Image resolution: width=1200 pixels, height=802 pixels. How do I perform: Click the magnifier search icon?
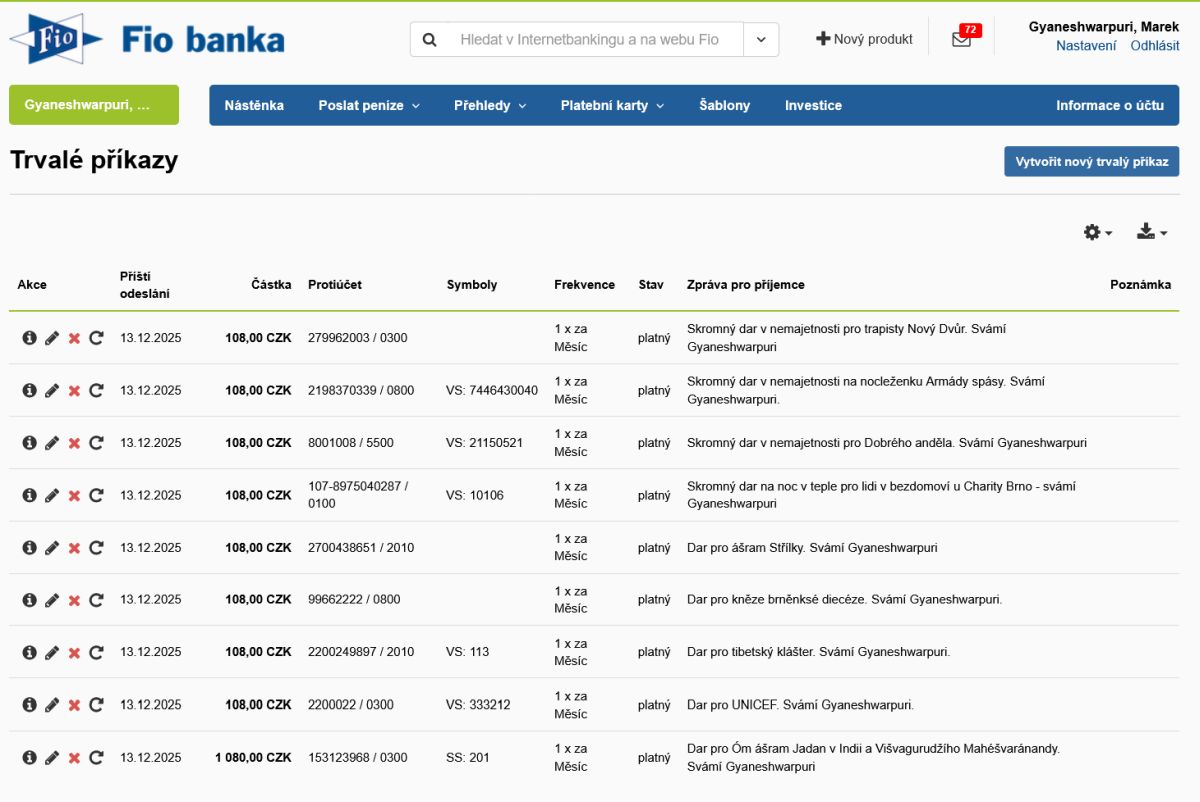[430, 40]
